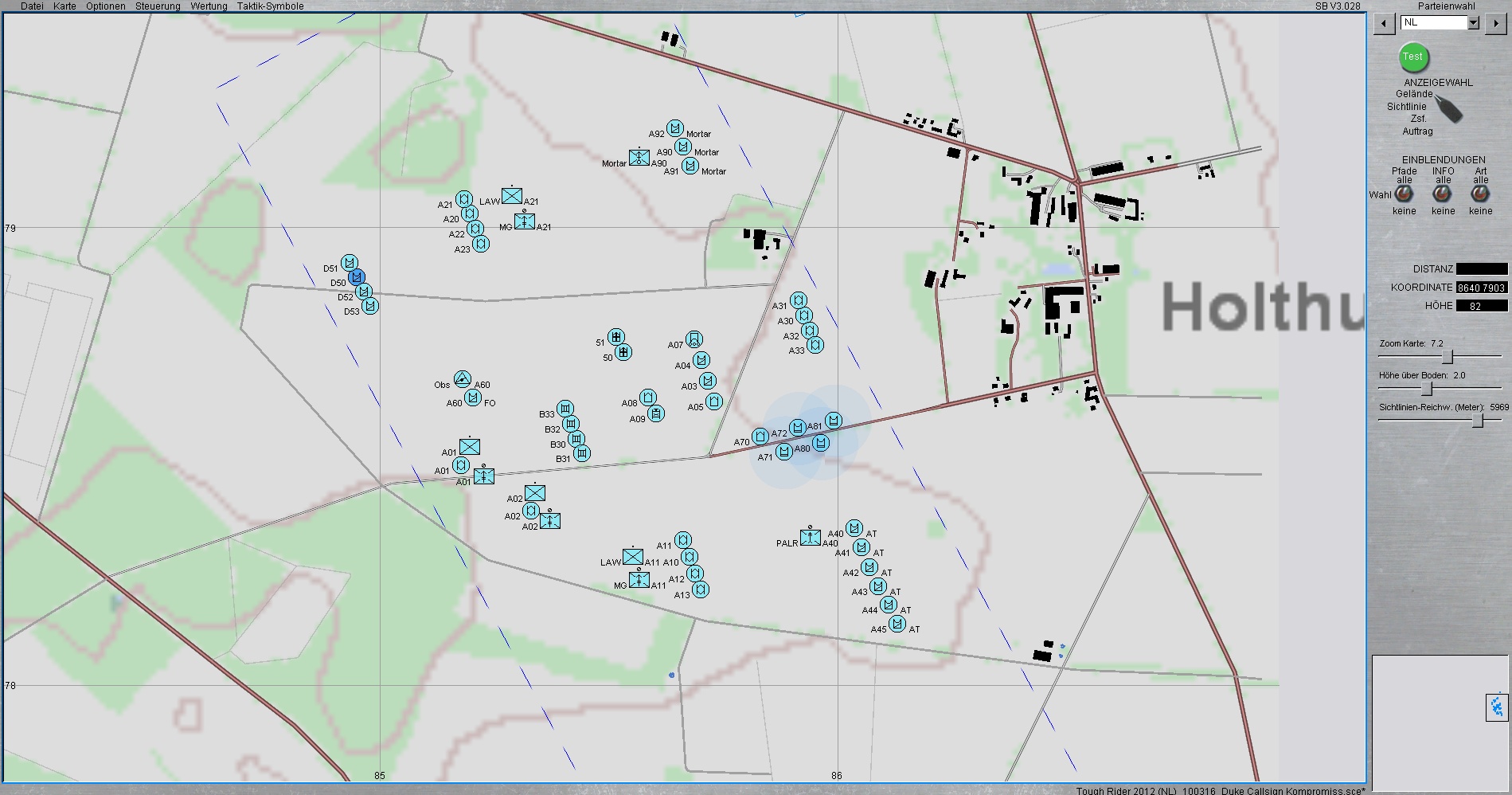Open the Parteienwahl NL dropdown

[1473, 23]
